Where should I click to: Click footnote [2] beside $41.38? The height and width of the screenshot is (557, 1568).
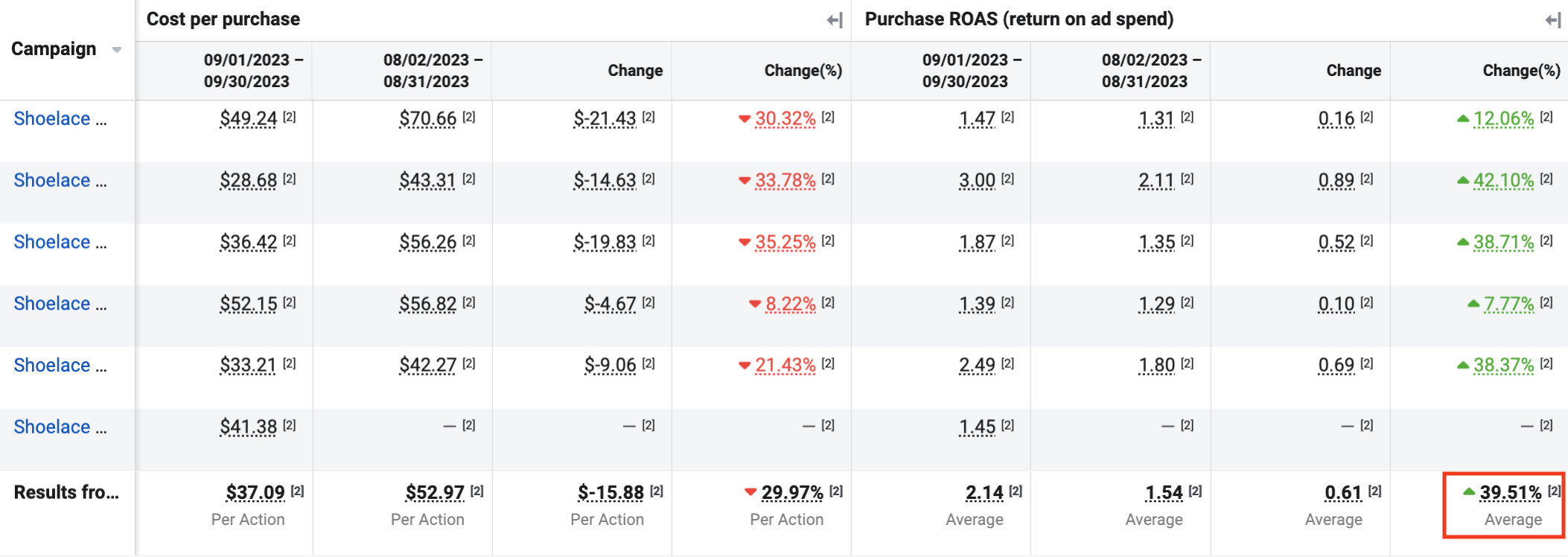(290, 425)
